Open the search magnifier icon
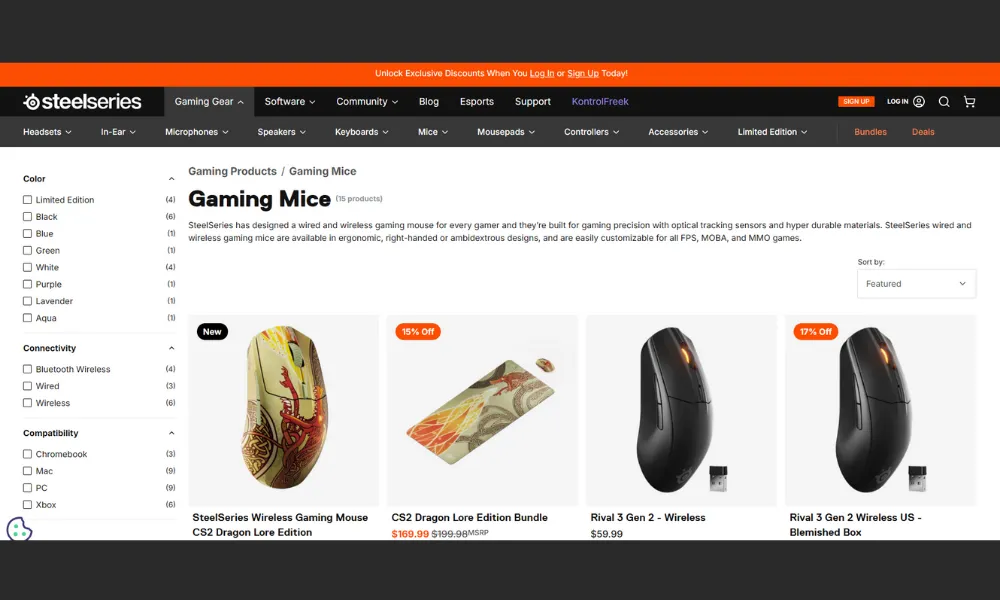 944,102
